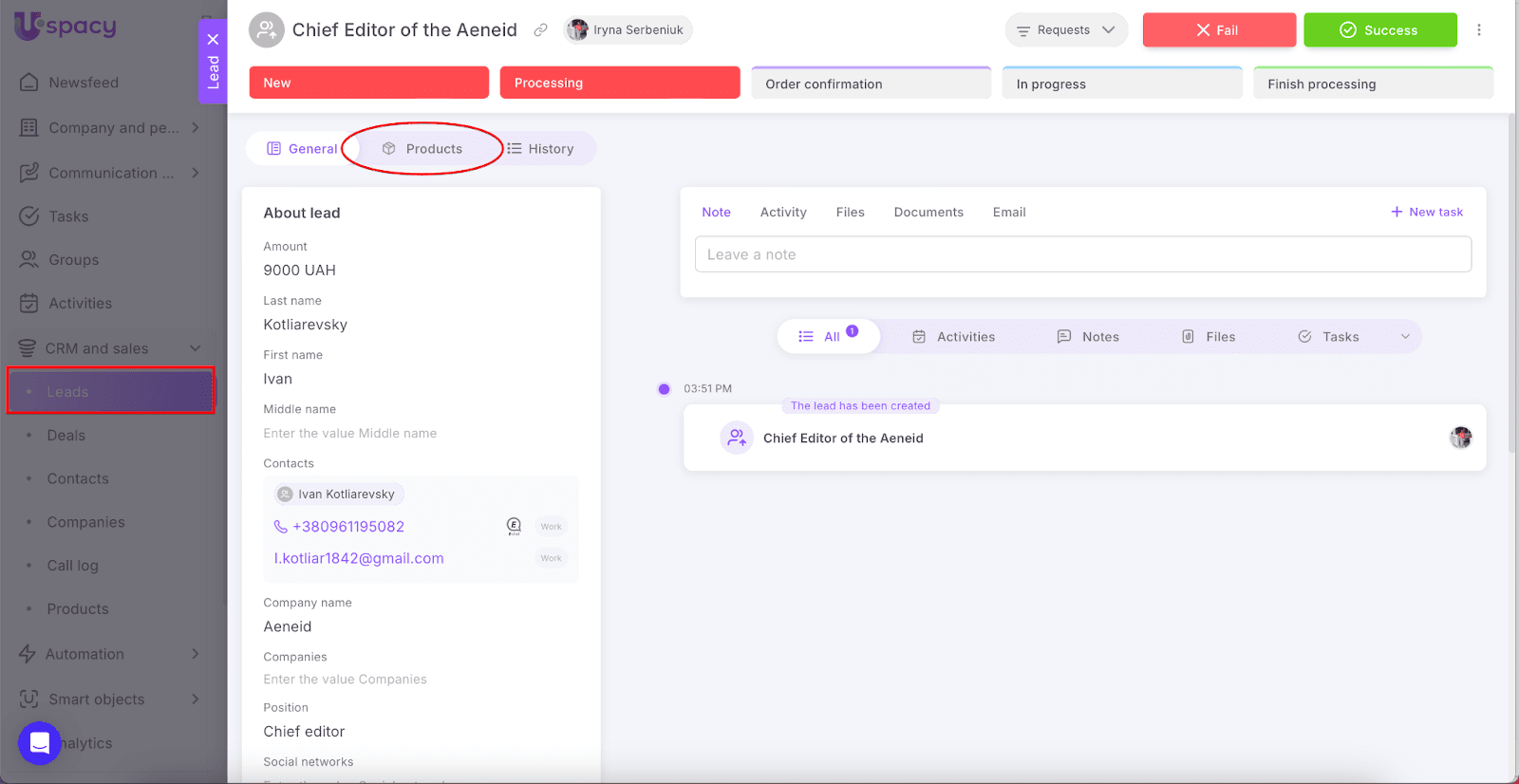Click the chat support bubble icon
This screenshot has width=1519, height=784.
coord(39,742)
